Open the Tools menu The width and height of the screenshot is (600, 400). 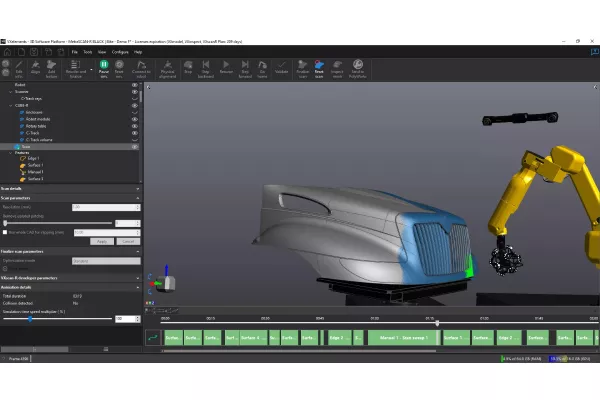pyautogui.click(x=88, y=51)
